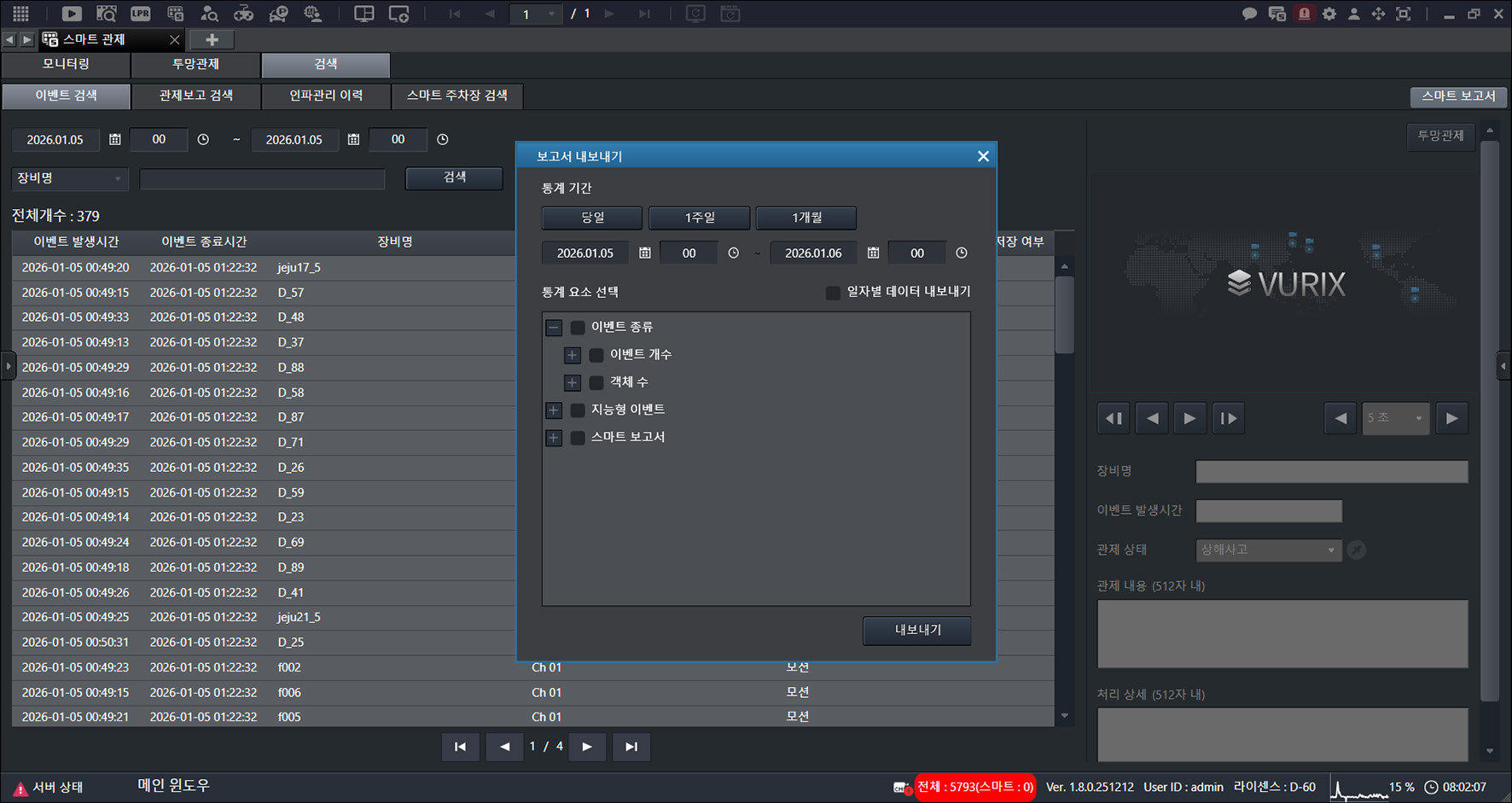
Task: Open calendar for the search end date
Action: tap(353, 139)
